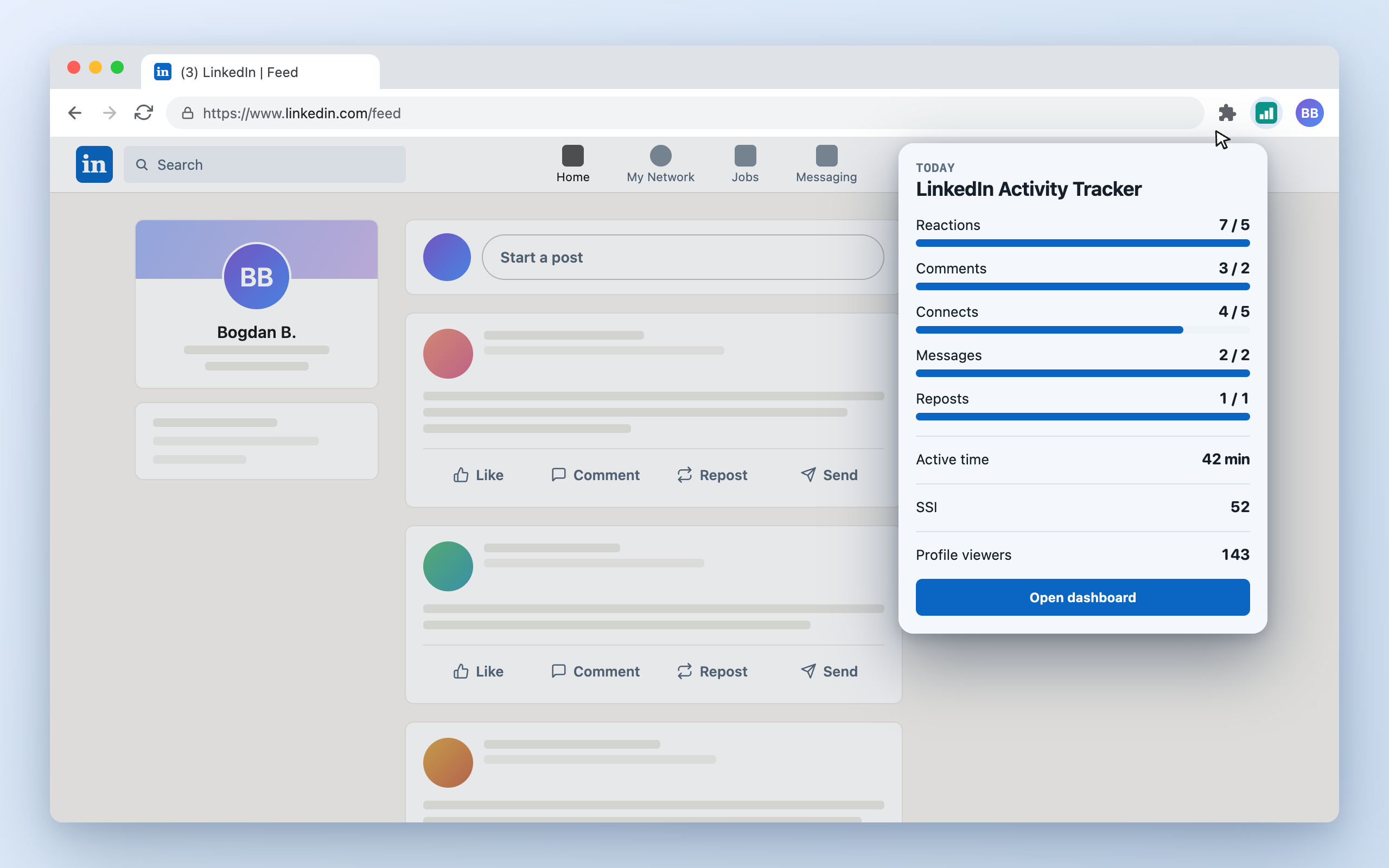Viewport: 1389px width, 868px height.
Task: Click the browser back arrow
Action: tap(75, 113)
